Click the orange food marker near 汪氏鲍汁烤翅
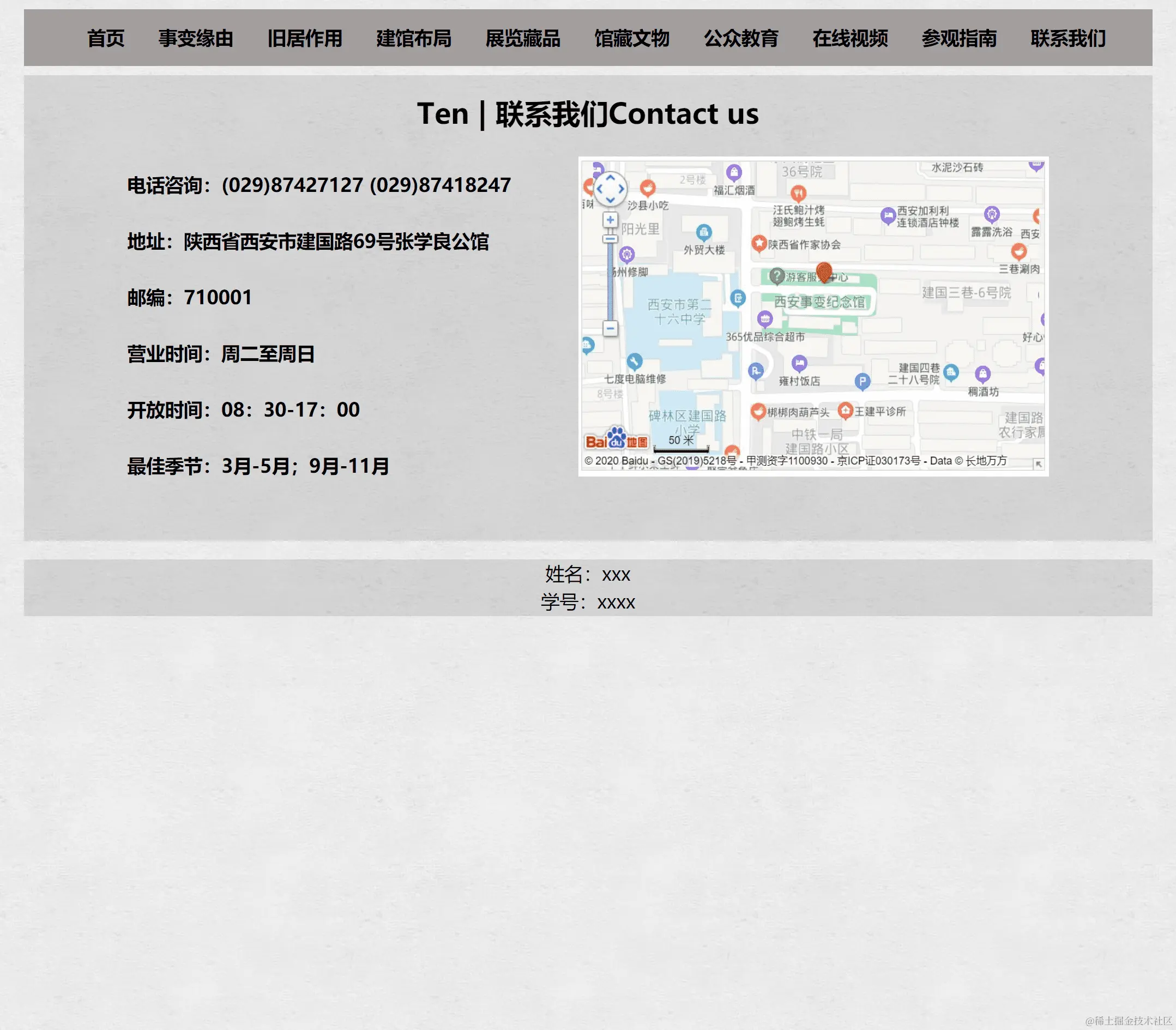This screenshot has height=1030, width=1176. (798, 194)
